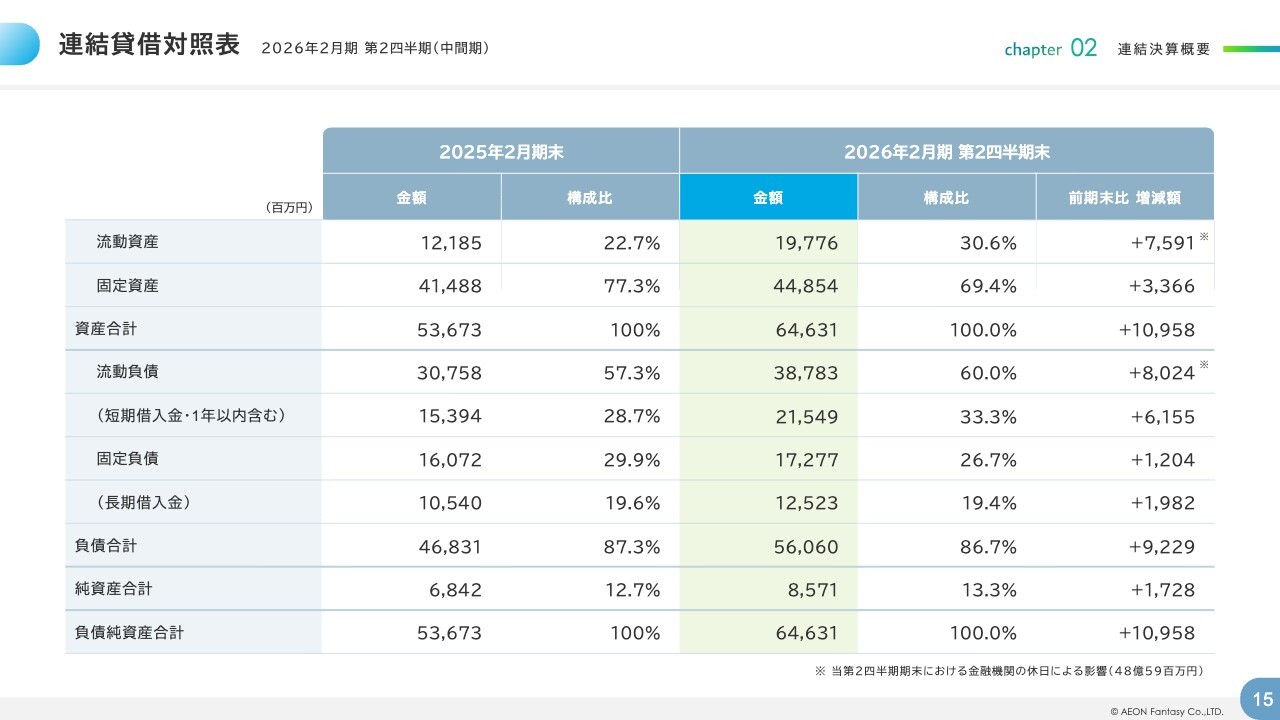The width and height of the screenshot is (1280, 720).
Task: Click the 前期末比 増減額 column header
Action: pos(1124,198)
